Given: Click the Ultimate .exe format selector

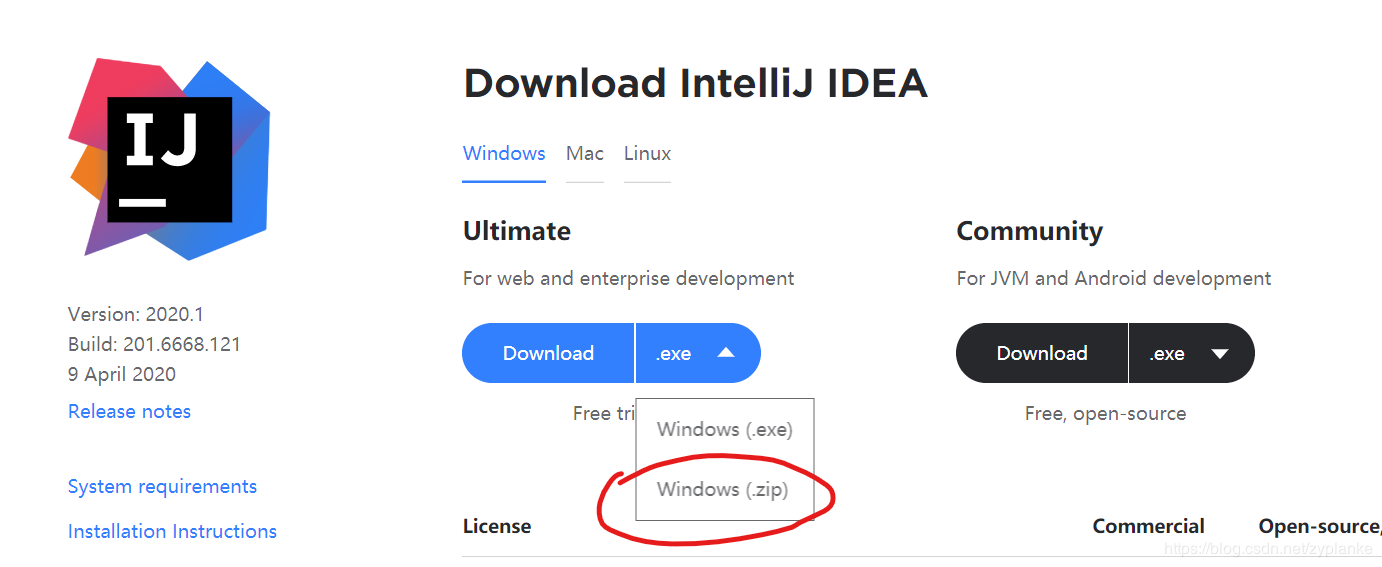Looking at the screenshot, I should (x=698, y=353).
